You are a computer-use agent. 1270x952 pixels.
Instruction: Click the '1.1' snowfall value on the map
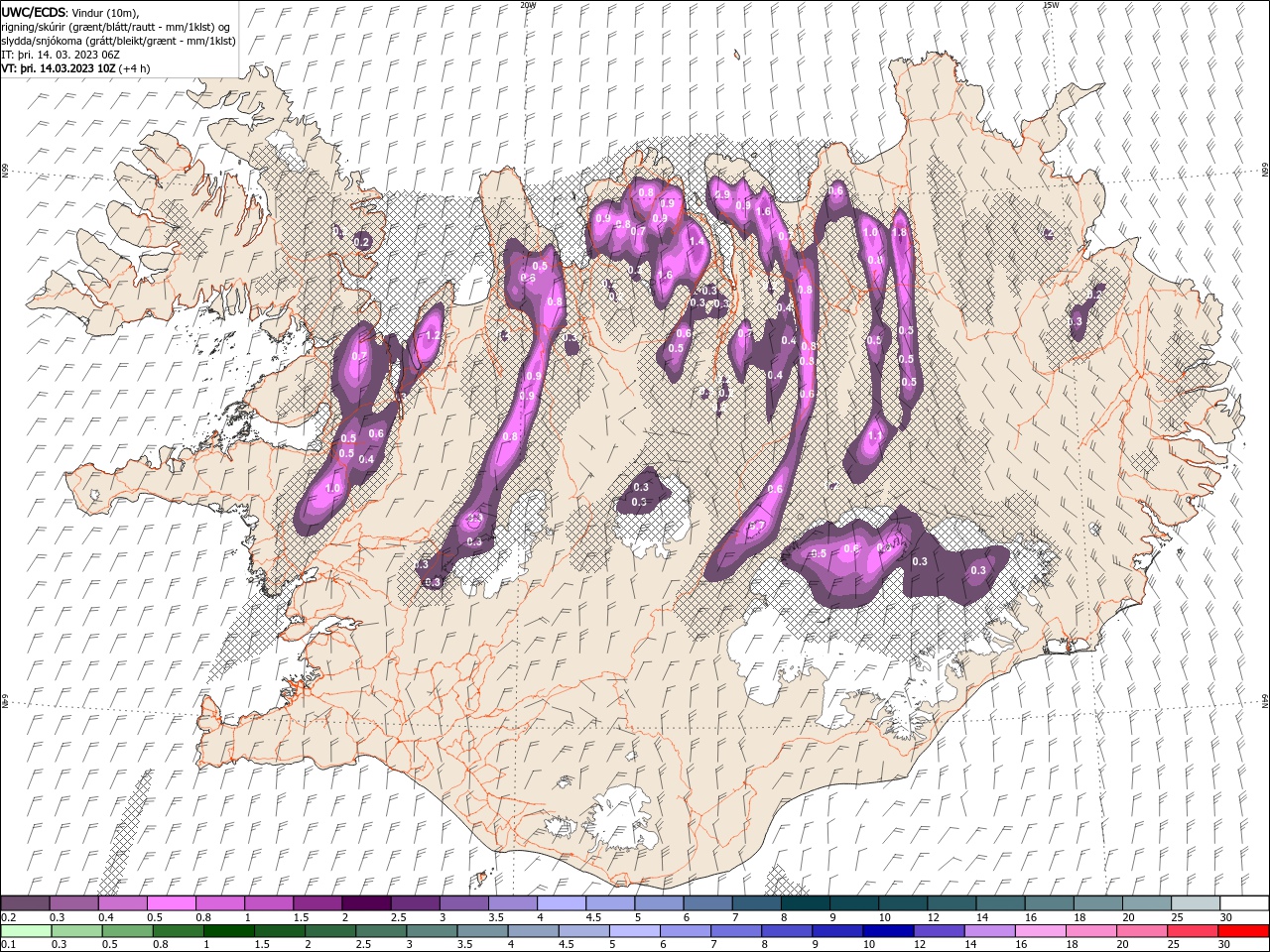[x=875, y=435]
